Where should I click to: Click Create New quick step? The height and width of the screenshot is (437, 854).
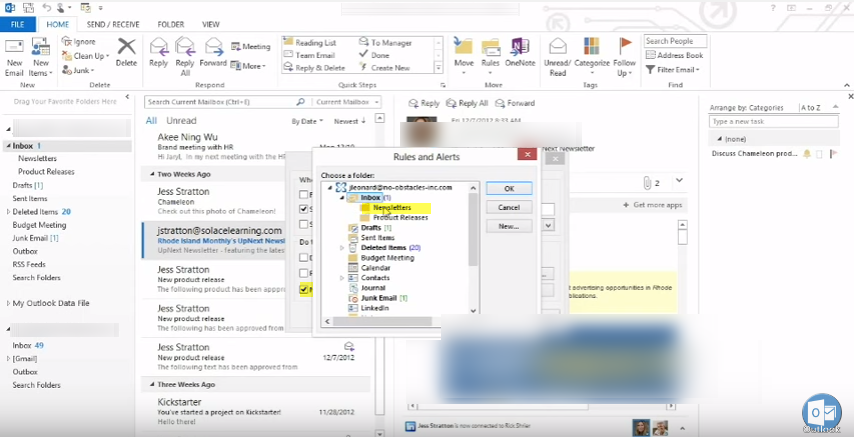[x=385, y=68]
